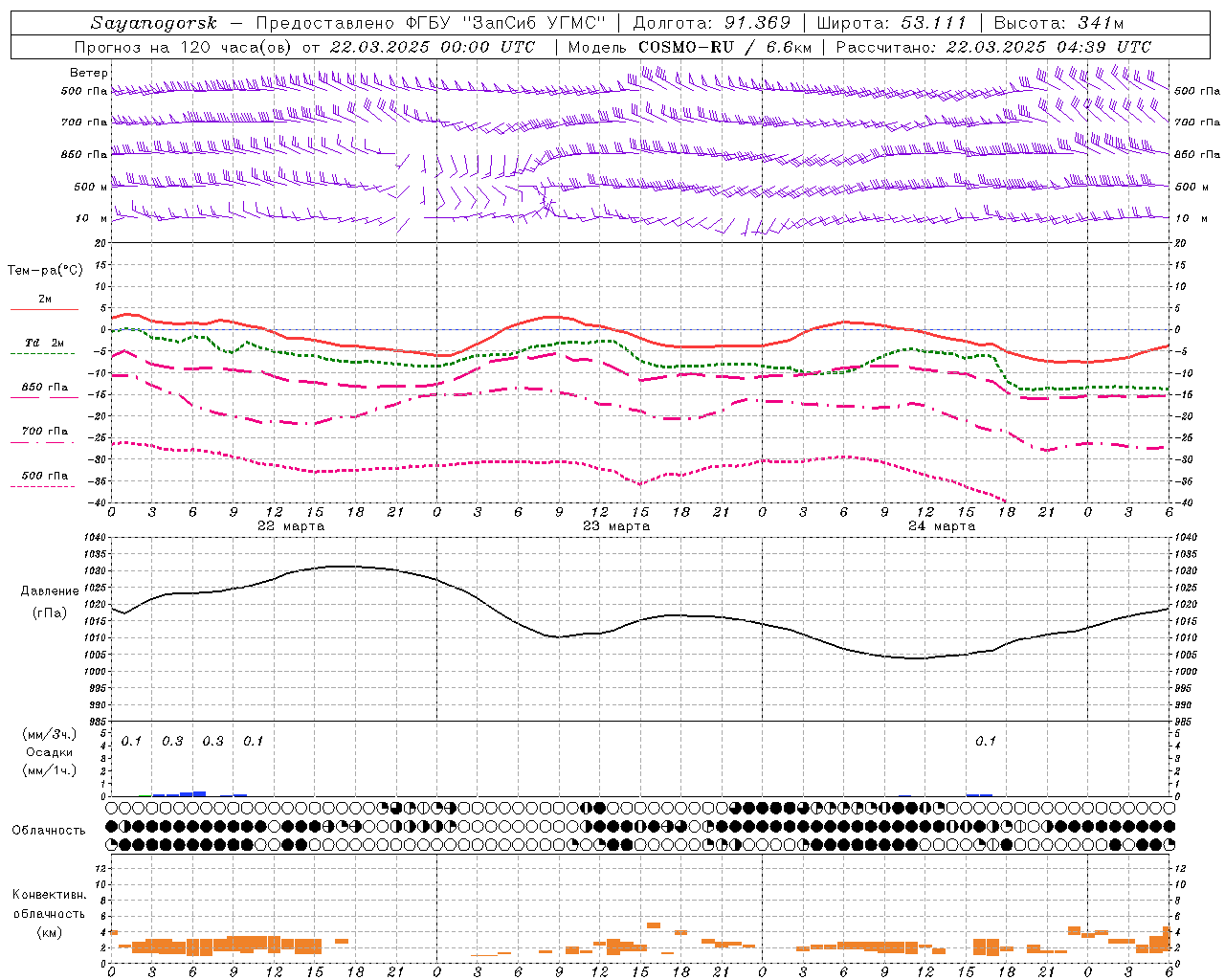Select the Осадки precipitation label
Viewport: 1225px width, 980px height.
pos(50,752)
